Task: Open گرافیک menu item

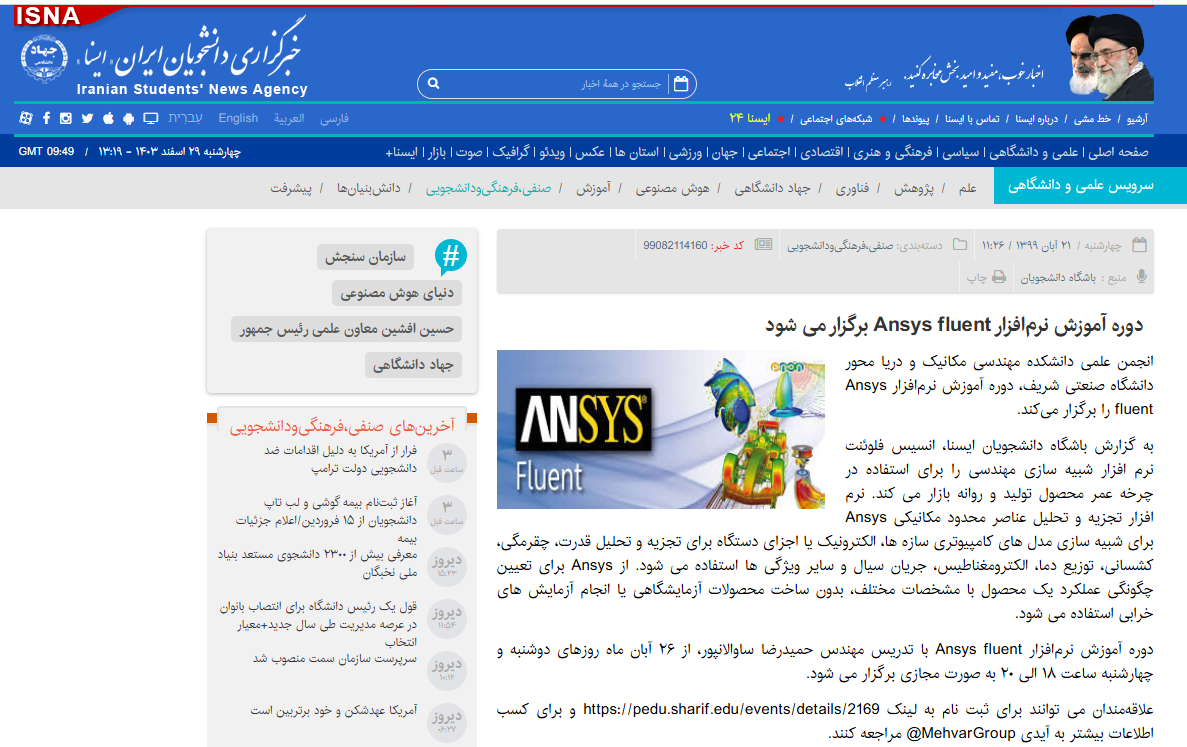Action: coord(510,152)
